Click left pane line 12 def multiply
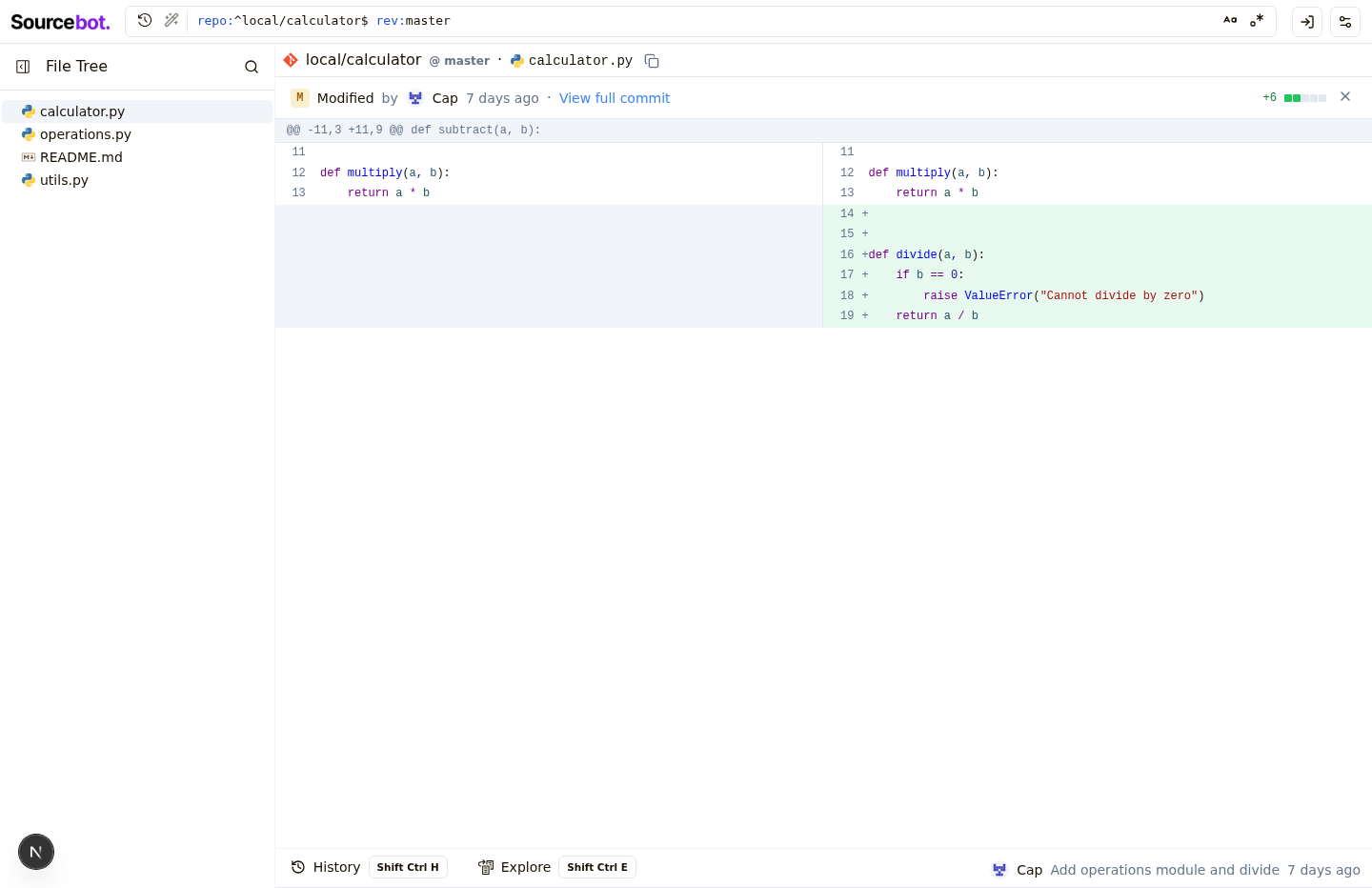This screenshot has width=1372, height=888. (x=549, y=173)
